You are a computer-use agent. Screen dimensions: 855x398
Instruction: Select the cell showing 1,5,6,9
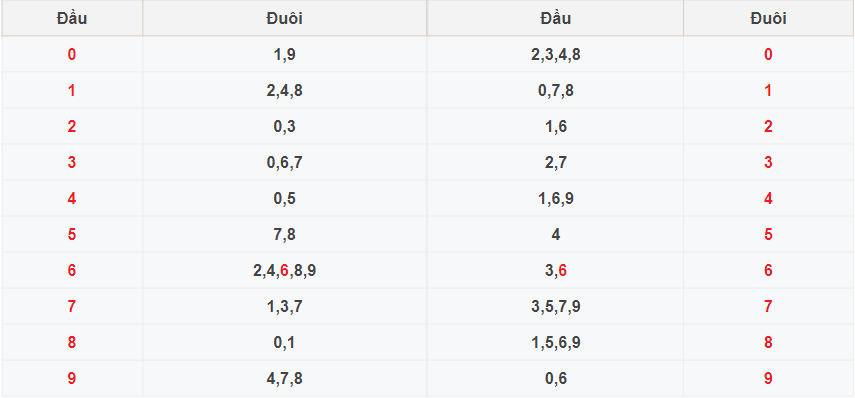(x=555, y=342)
